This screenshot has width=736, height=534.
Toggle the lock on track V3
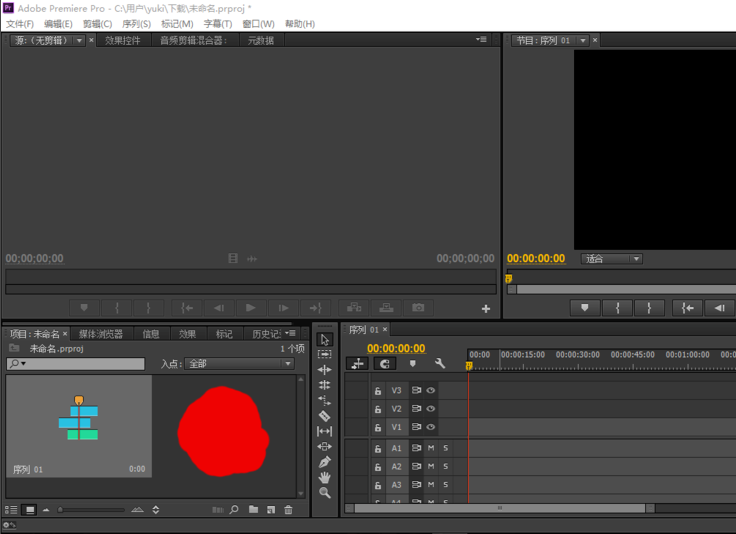(x=378, y=391)
